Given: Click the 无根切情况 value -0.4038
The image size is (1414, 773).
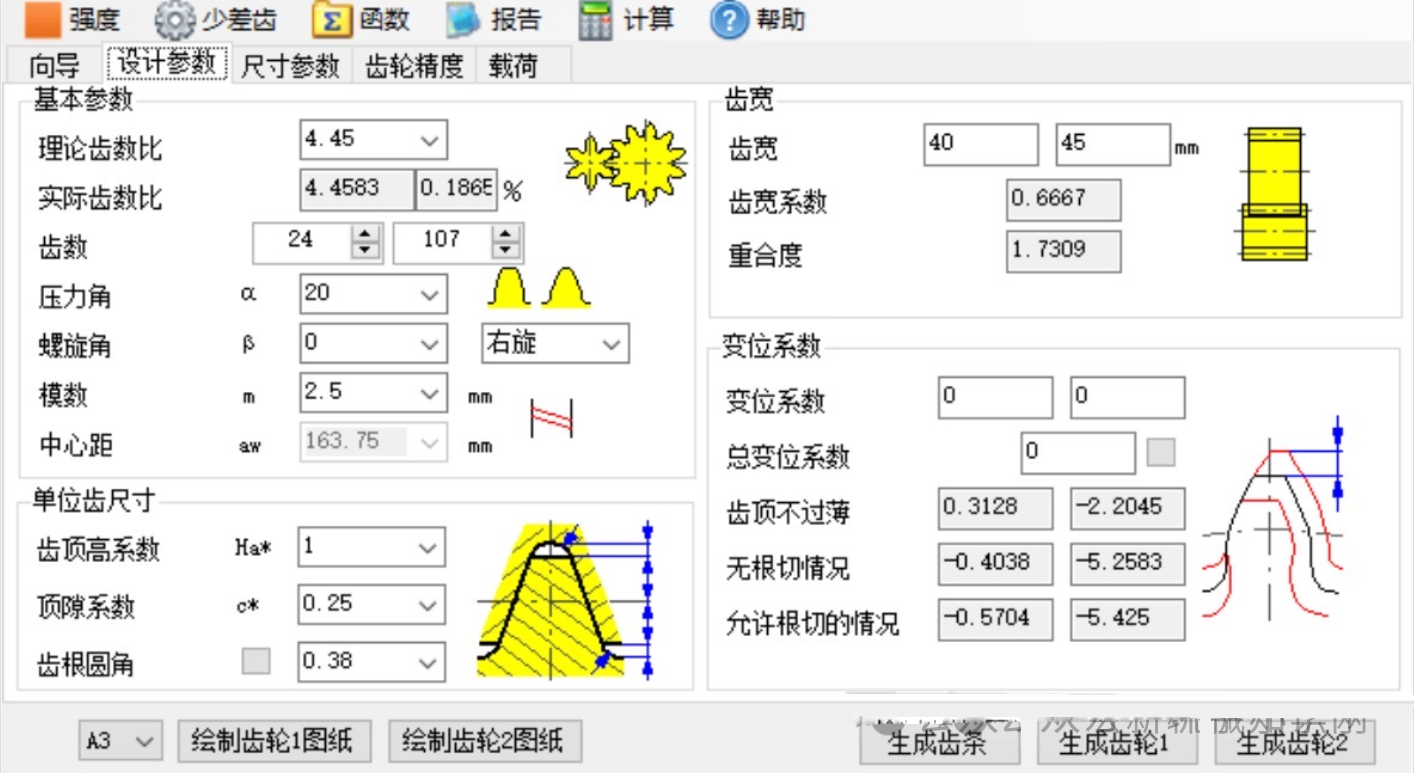Looking at the screenshot, I should [x=995, y=564].
